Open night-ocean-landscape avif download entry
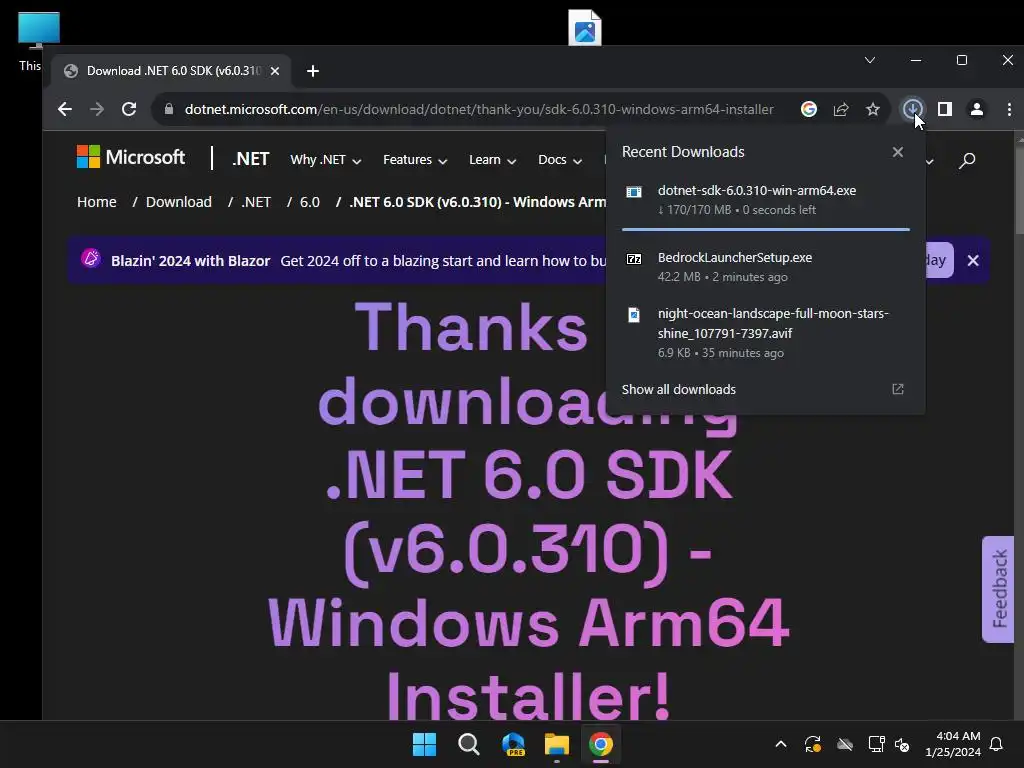 click(765, 332)
